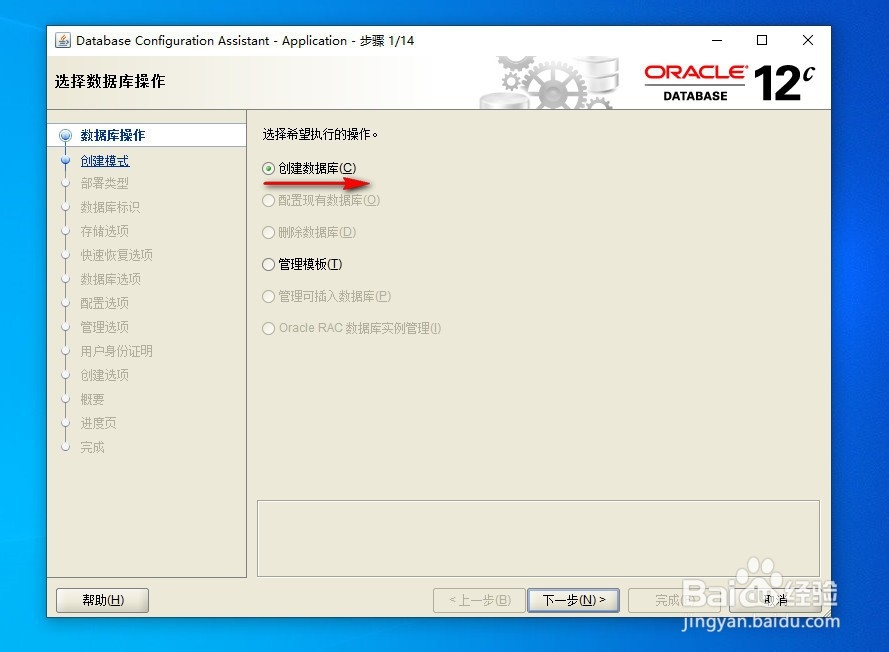Click the 下一步(N) button to continue
Screen dimensions: 889x652
573,600
